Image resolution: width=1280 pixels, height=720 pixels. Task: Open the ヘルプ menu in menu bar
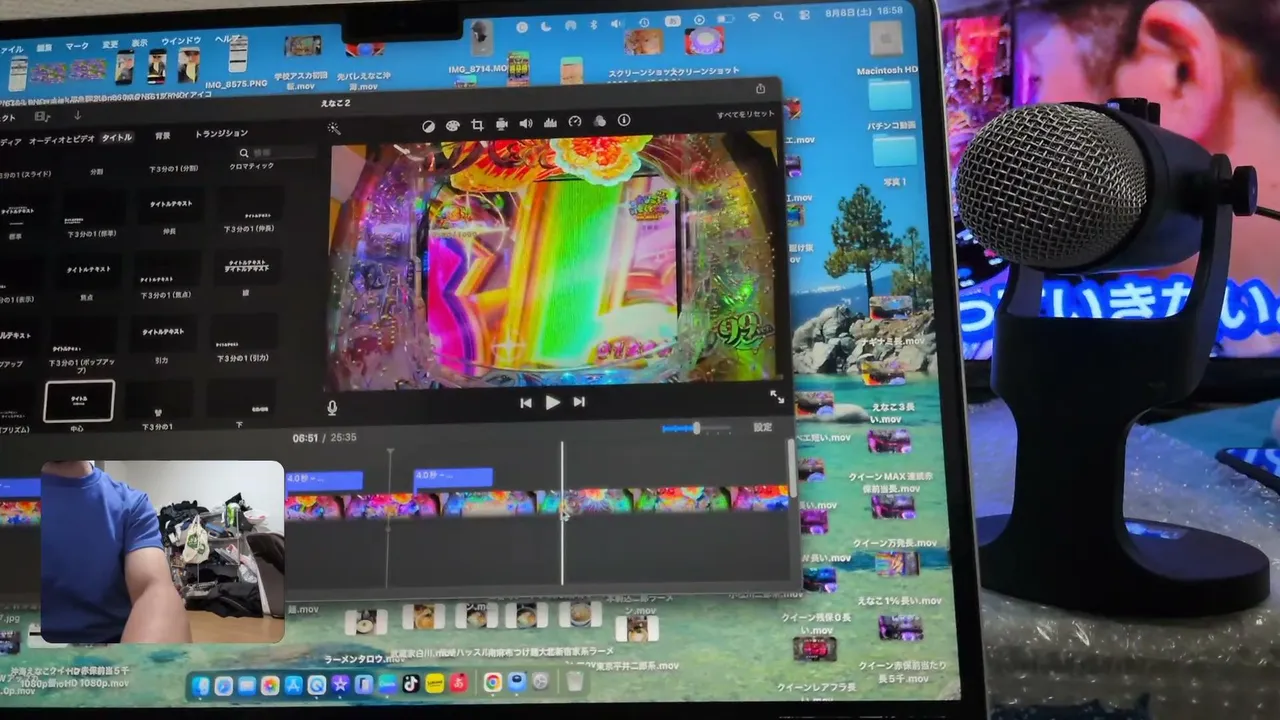[228, 40]
